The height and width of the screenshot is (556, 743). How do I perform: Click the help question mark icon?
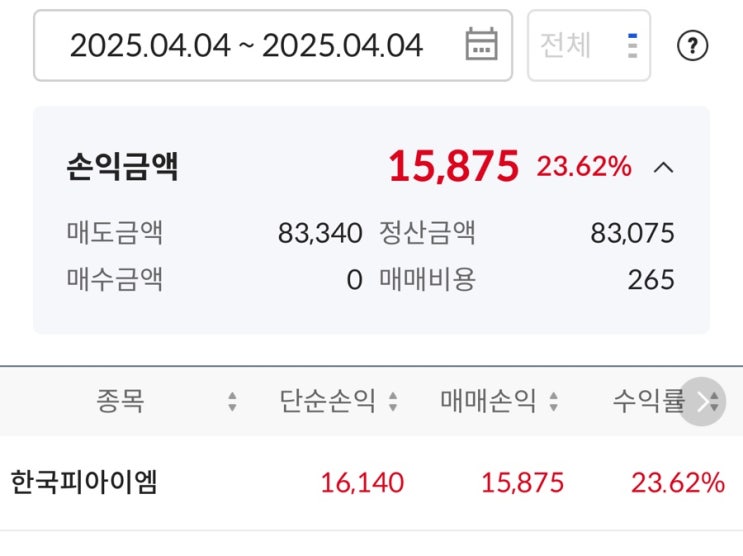click(x=692, y=46)
